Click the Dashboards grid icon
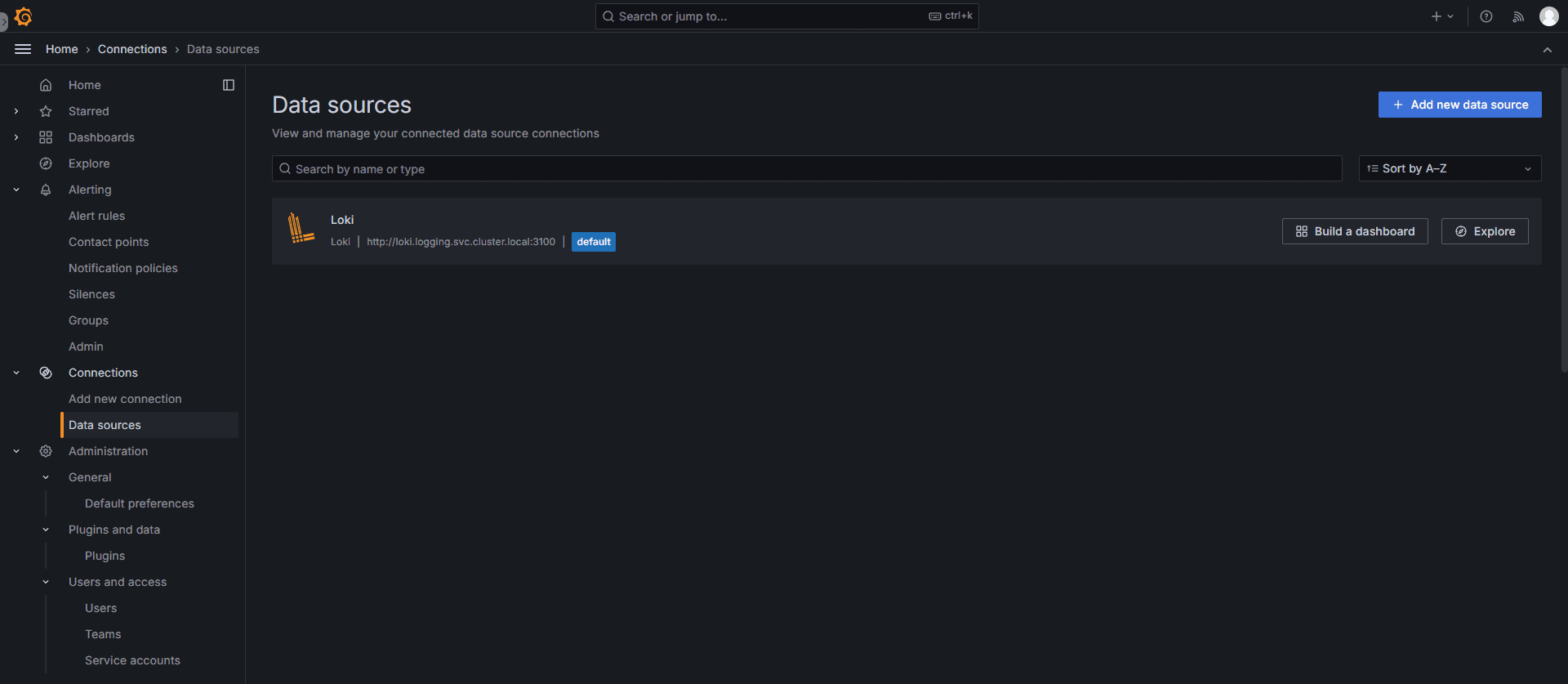 tap(46, 137)
